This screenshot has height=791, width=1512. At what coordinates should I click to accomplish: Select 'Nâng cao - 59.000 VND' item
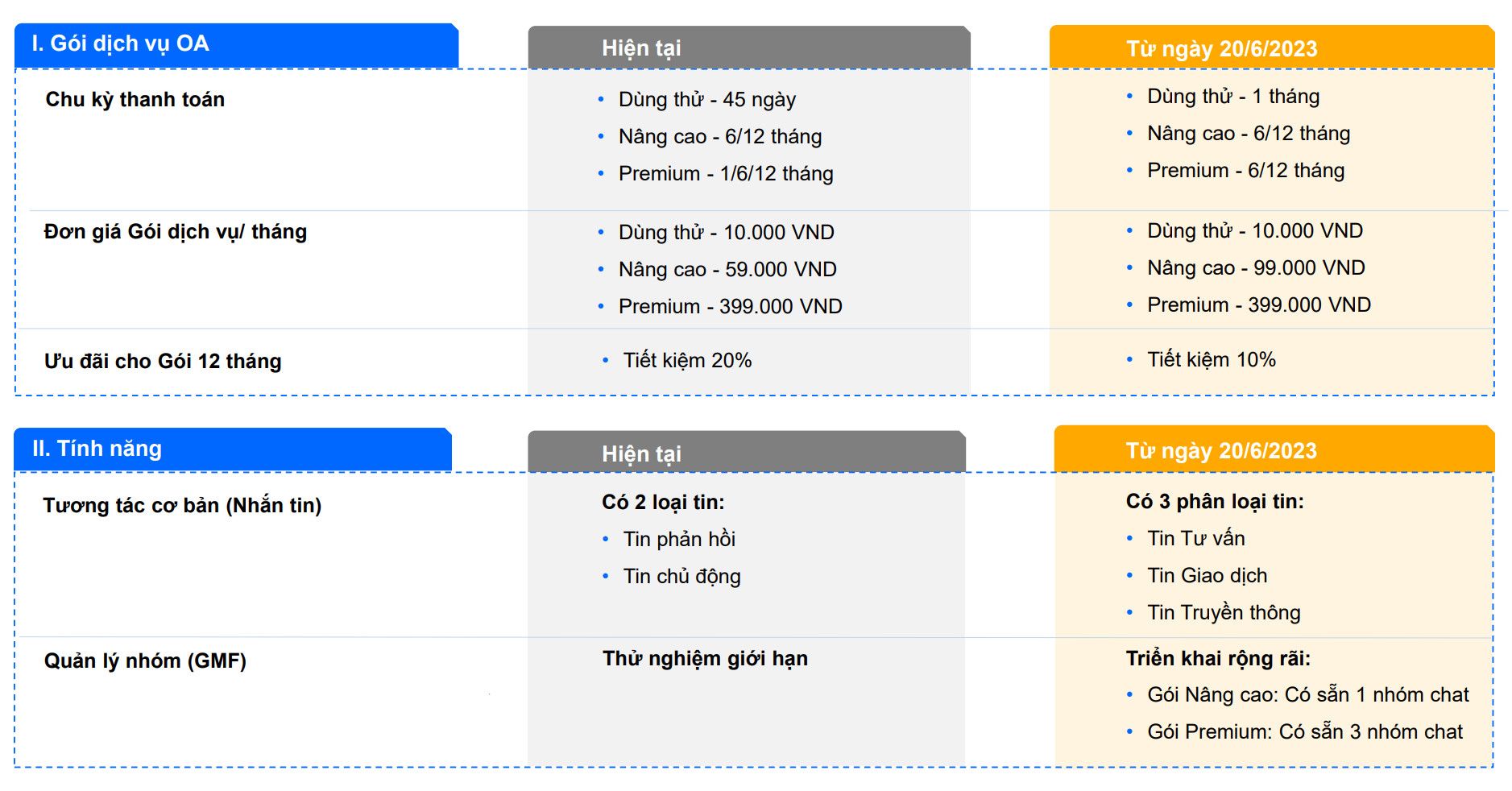click(x=727, y=269)
